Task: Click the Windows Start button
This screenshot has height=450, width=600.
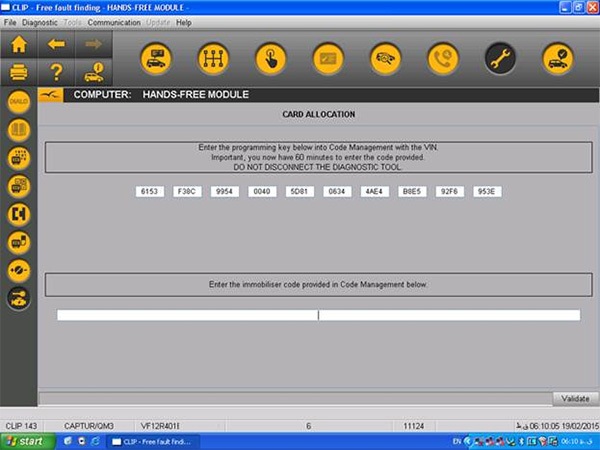Action: click(24, 441)
